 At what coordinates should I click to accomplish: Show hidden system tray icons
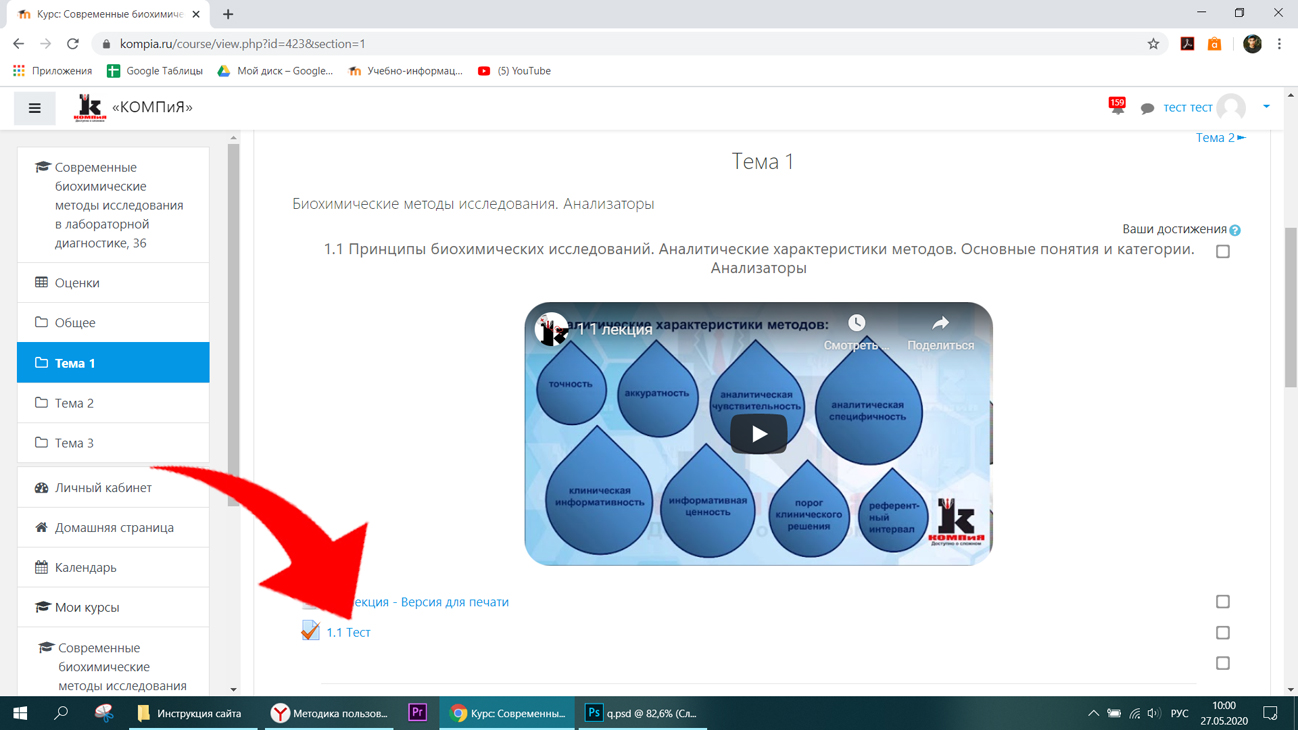[x=1093, y=713]
